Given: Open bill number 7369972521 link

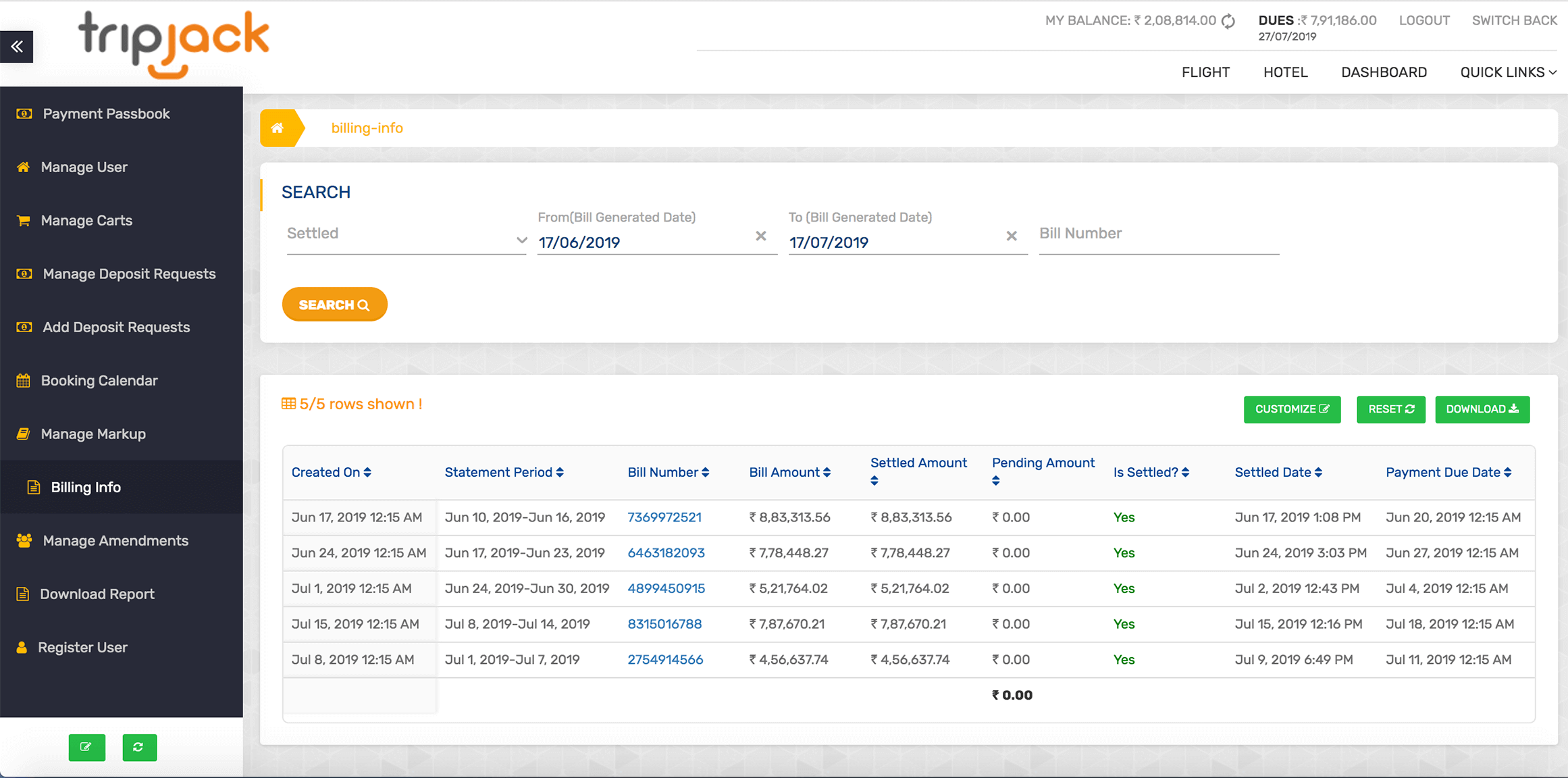Looking at the screenshot, I should tap(664, 517).
